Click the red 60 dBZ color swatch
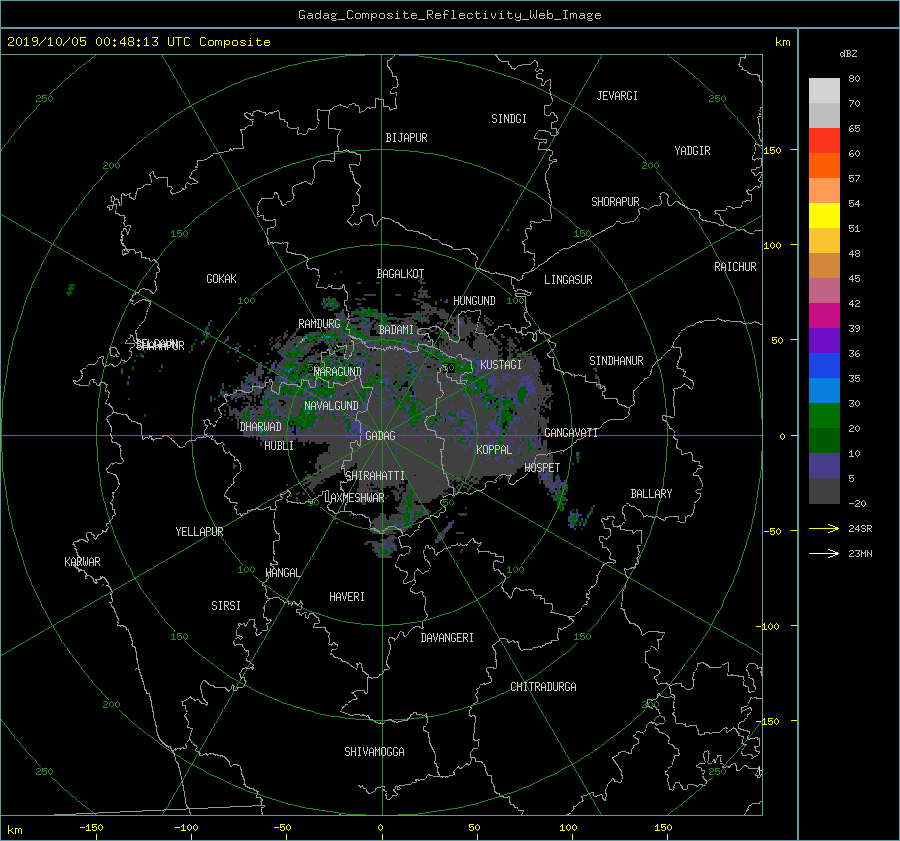Image resolution: width=900 pixels, height=841 pixels. [824, 140]
